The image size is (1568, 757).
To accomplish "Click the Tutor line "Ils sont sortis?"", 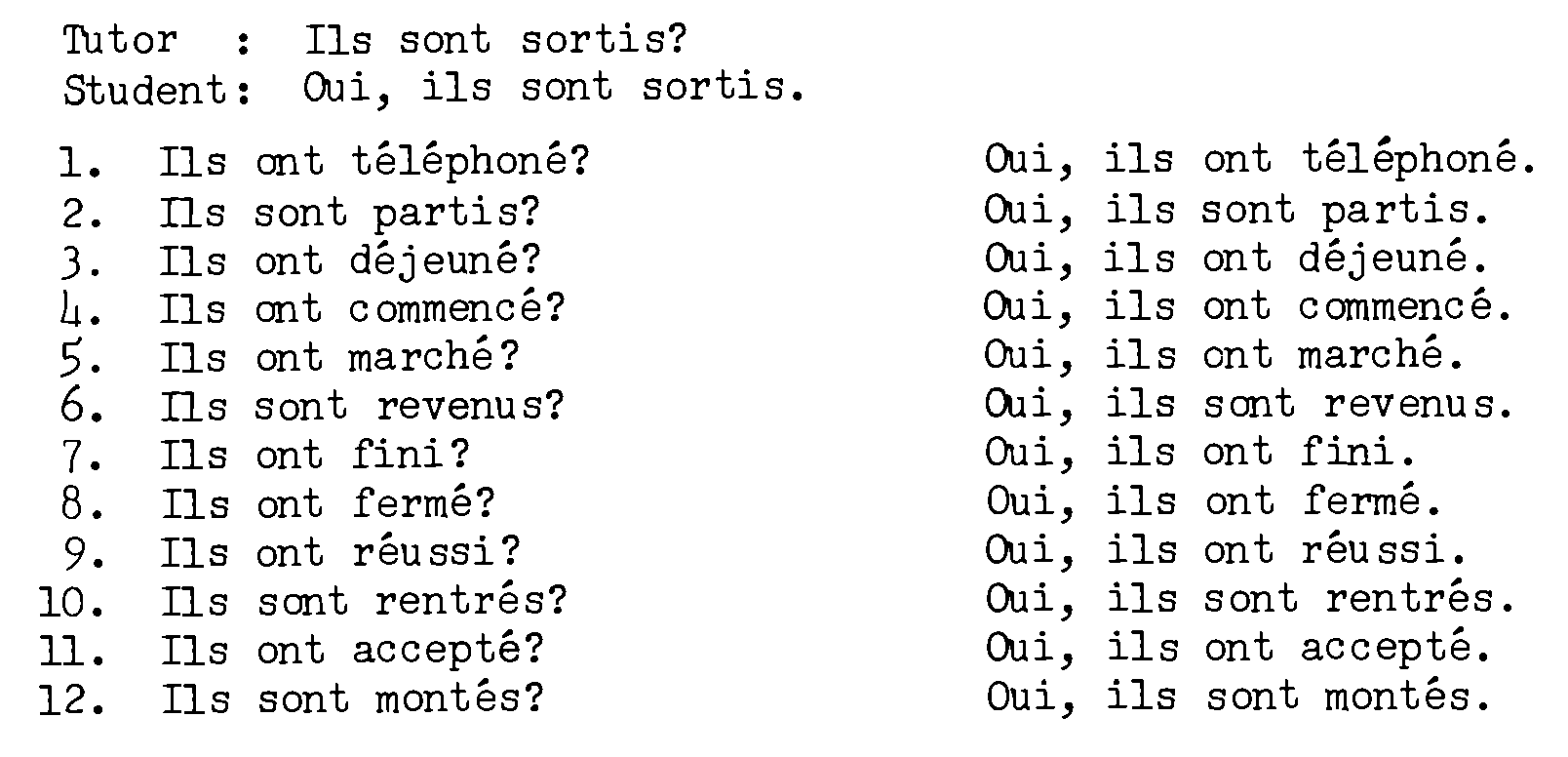I will coord(496,41).
